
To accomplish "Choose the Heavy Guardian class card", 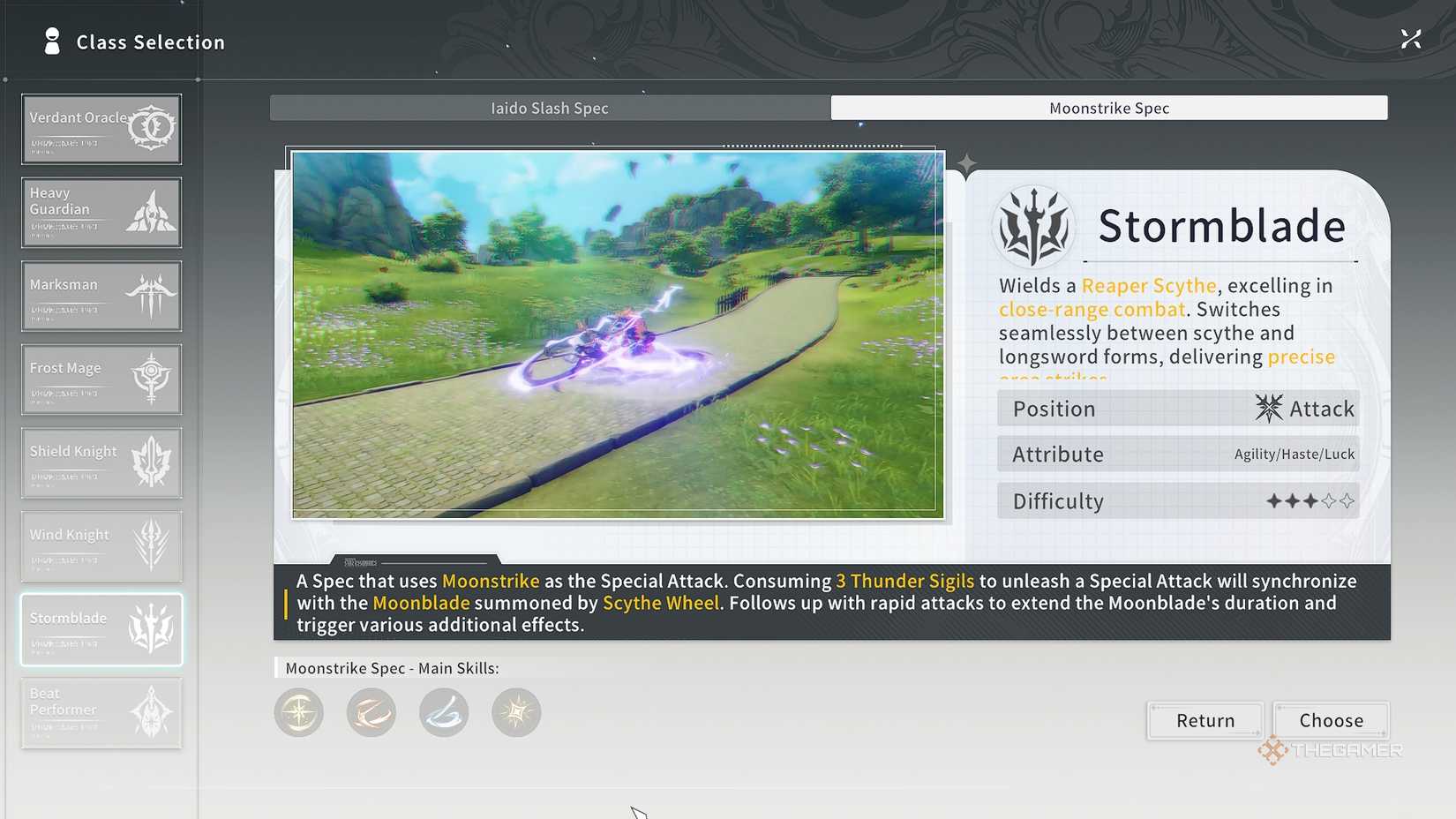I will (x=101, y=212).
